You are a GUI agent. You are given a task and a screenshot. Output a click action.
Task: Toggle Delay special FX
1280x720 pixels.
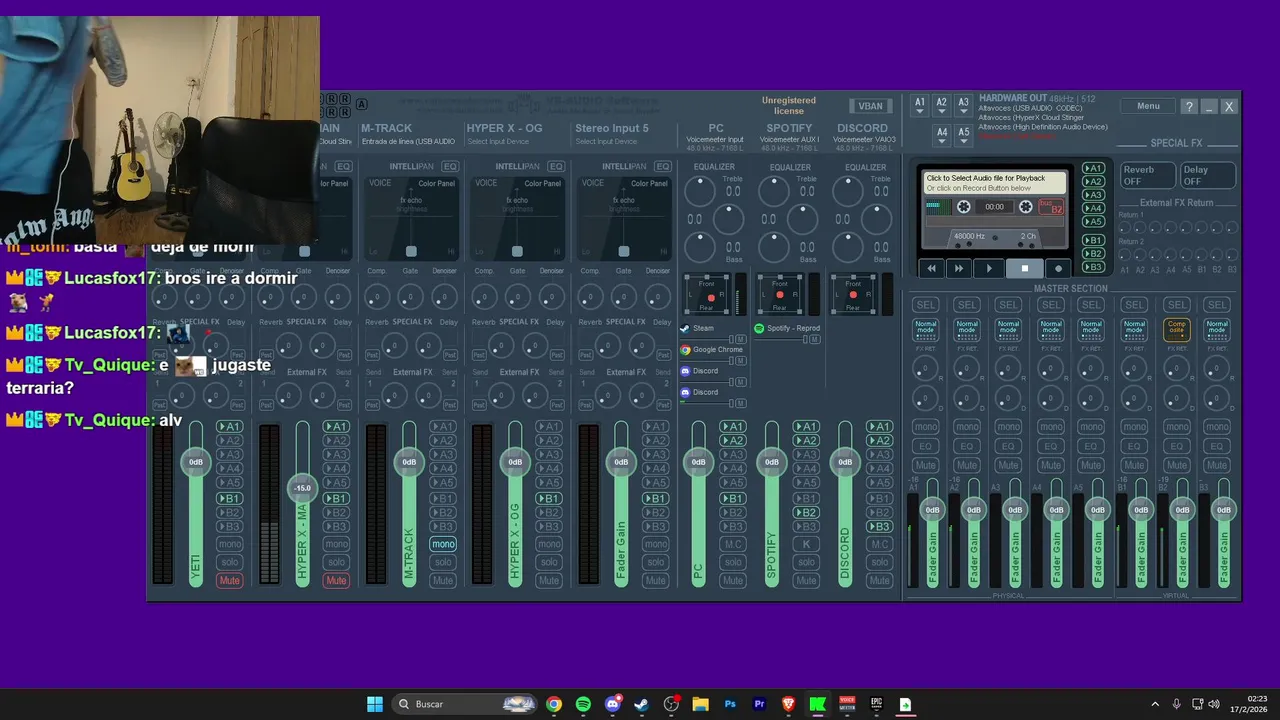click(x=1207, y=175)
